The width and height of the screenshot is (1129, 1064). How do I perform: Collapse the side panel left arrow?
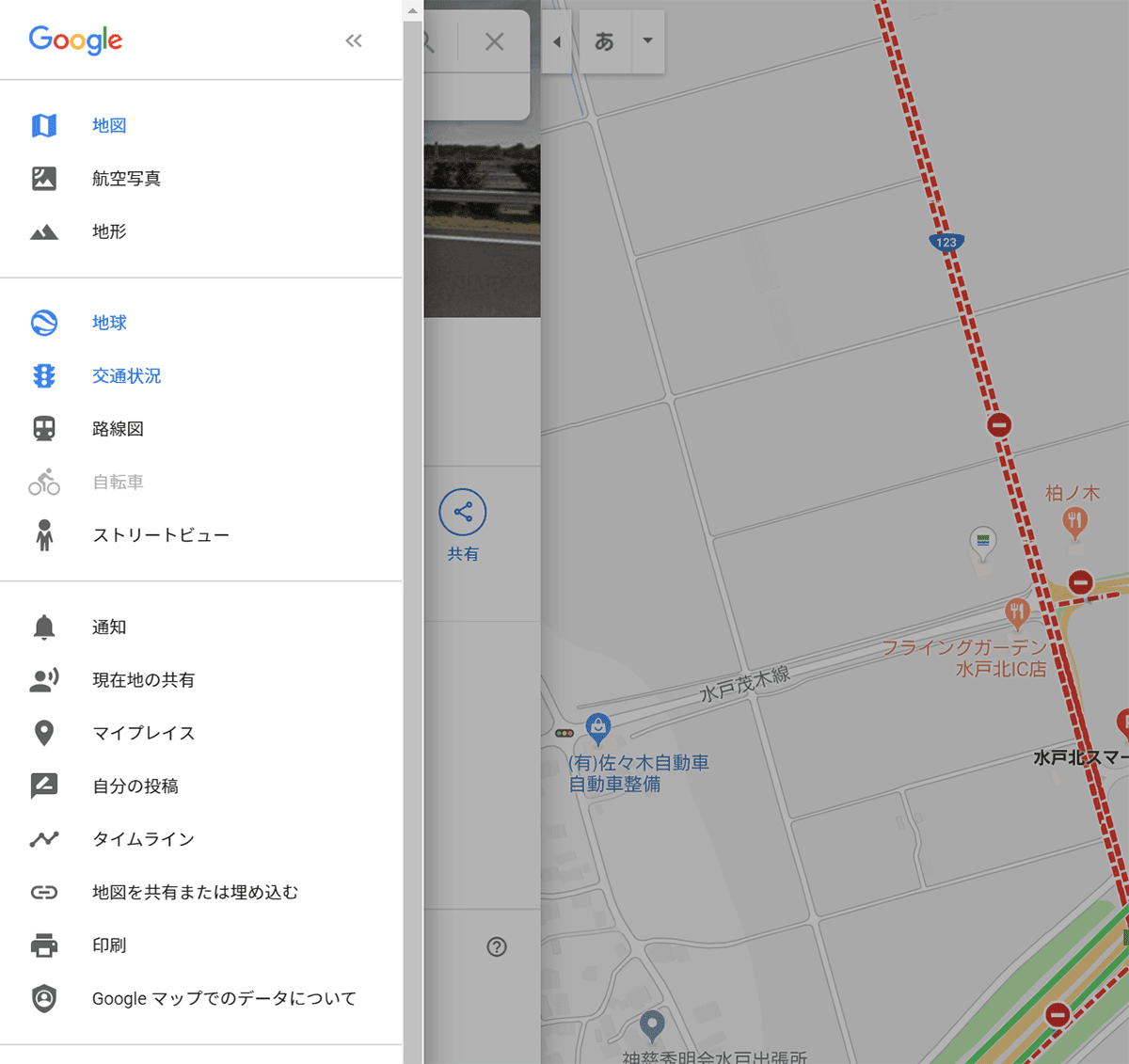(557, 41)
